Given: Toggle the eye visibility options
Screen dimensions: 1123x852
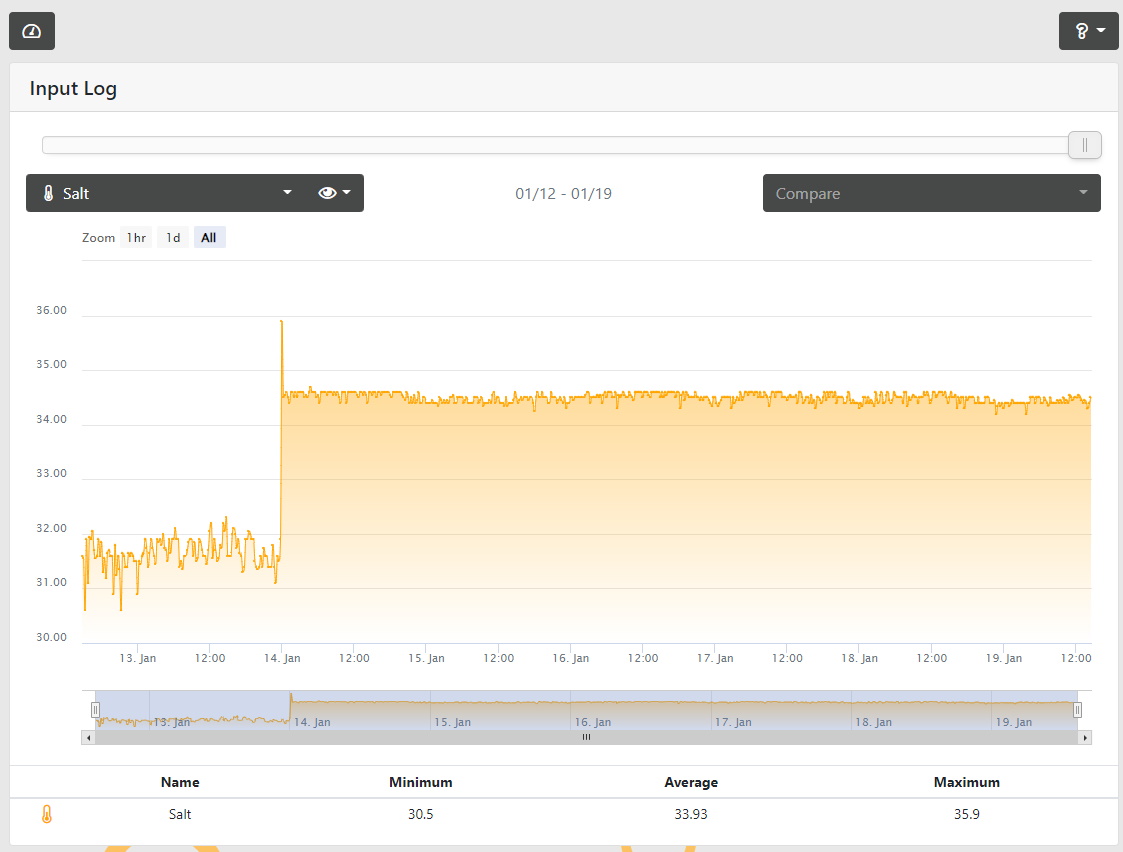Looking at the screenshot, I should point(327,193).
